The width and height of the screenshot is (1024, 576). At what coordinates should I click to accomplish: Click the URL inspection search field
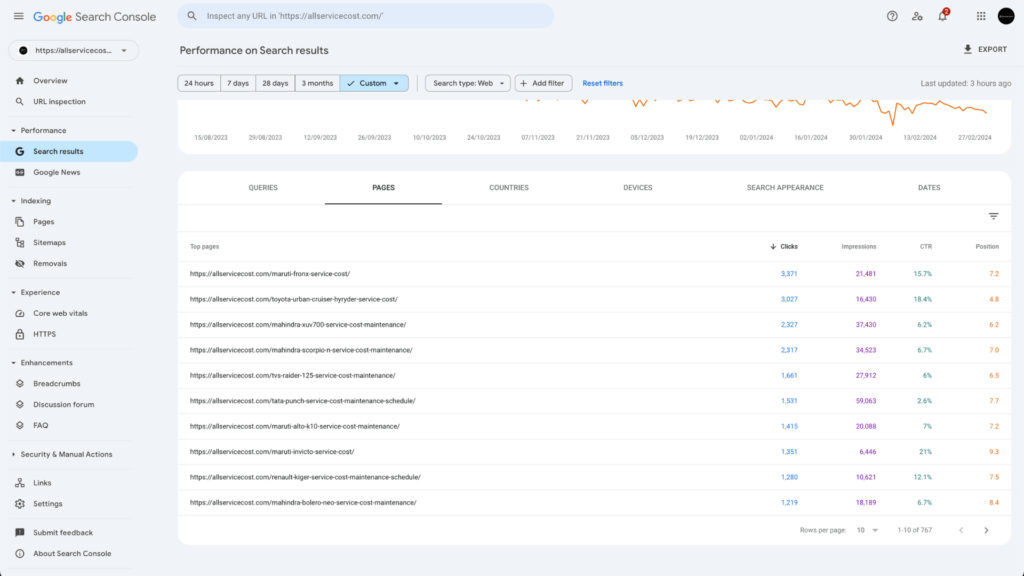[366, 16]
